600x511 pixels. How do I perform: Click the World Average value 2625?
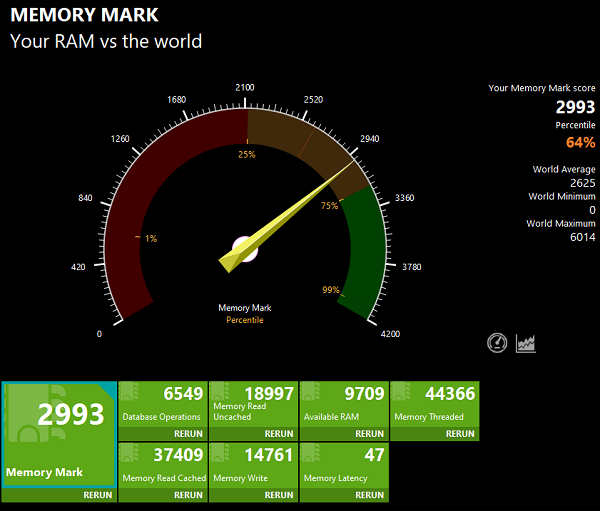coord(583,183)
